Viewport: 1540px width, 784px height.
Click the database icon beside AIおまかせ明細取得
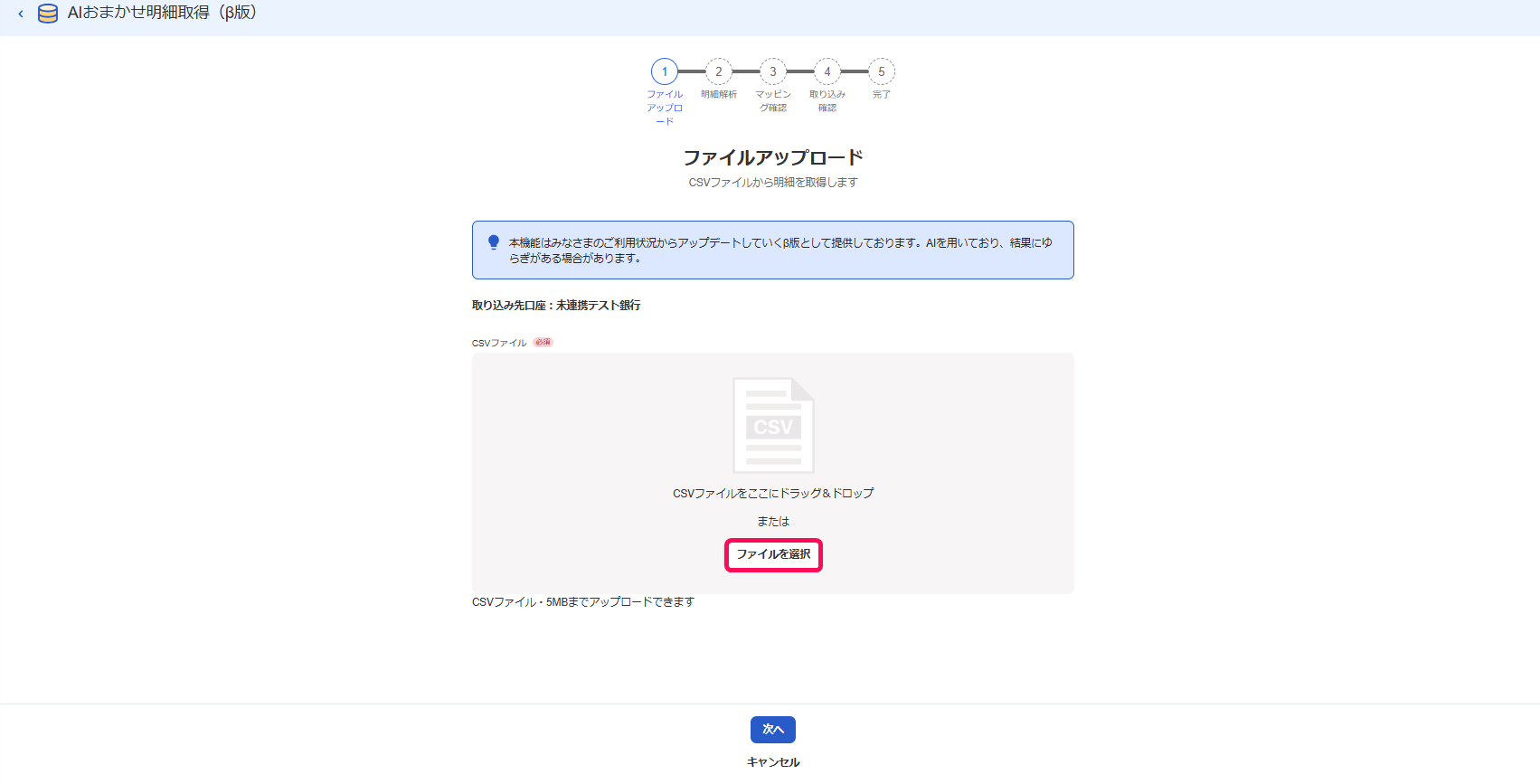pyautogui.click(x=48, y=14)
